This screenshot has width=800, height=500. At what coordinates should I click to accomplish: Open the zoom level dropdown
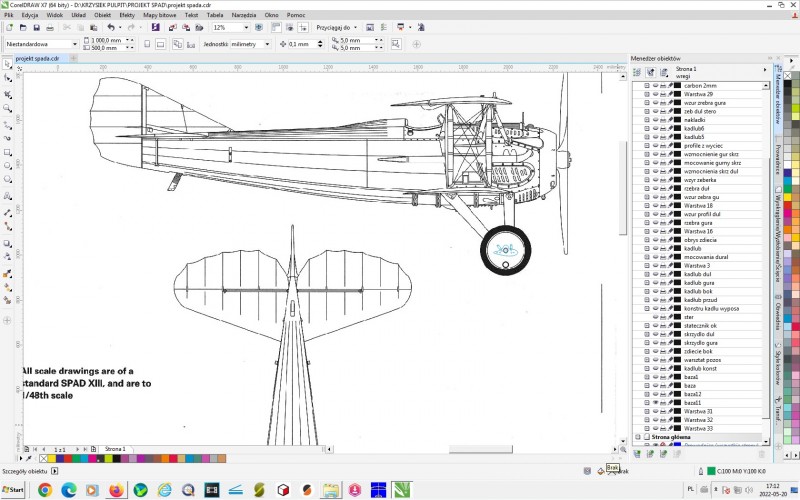pos(246,28)
